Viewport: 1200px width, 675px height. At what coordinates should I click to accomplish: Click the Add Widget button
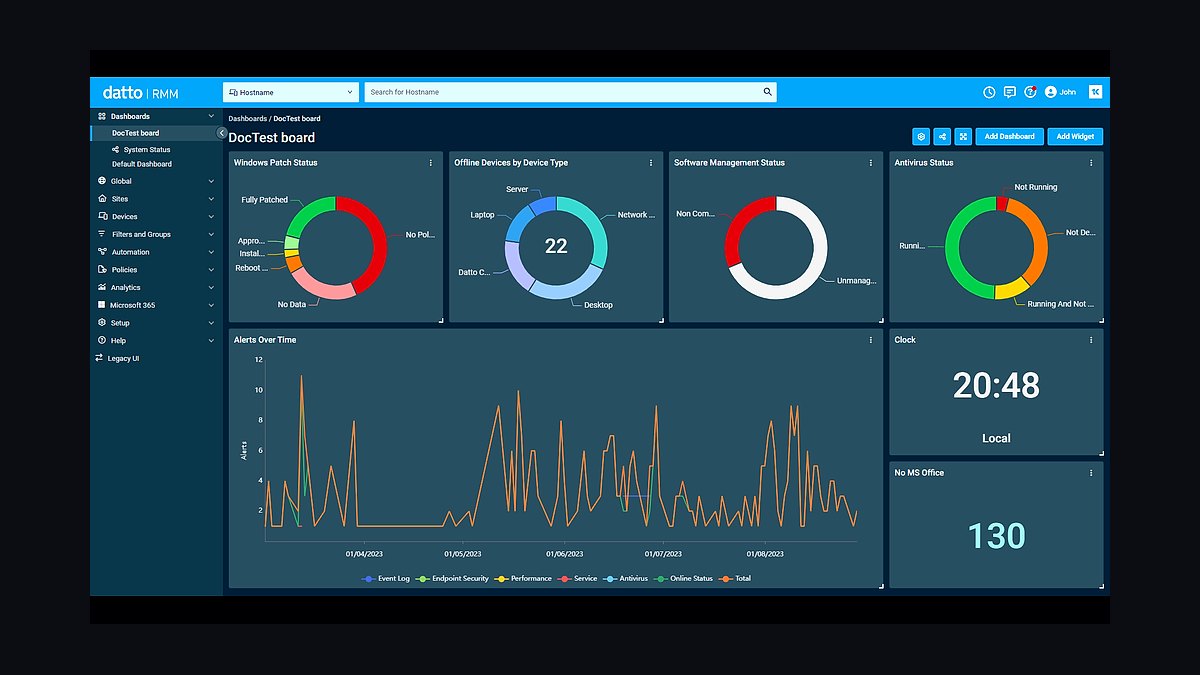coord(1075,137)
